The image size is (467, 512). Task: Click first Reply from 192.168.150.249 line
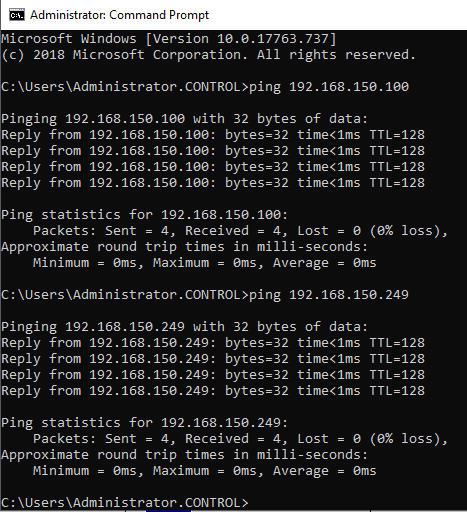[213, 343]
